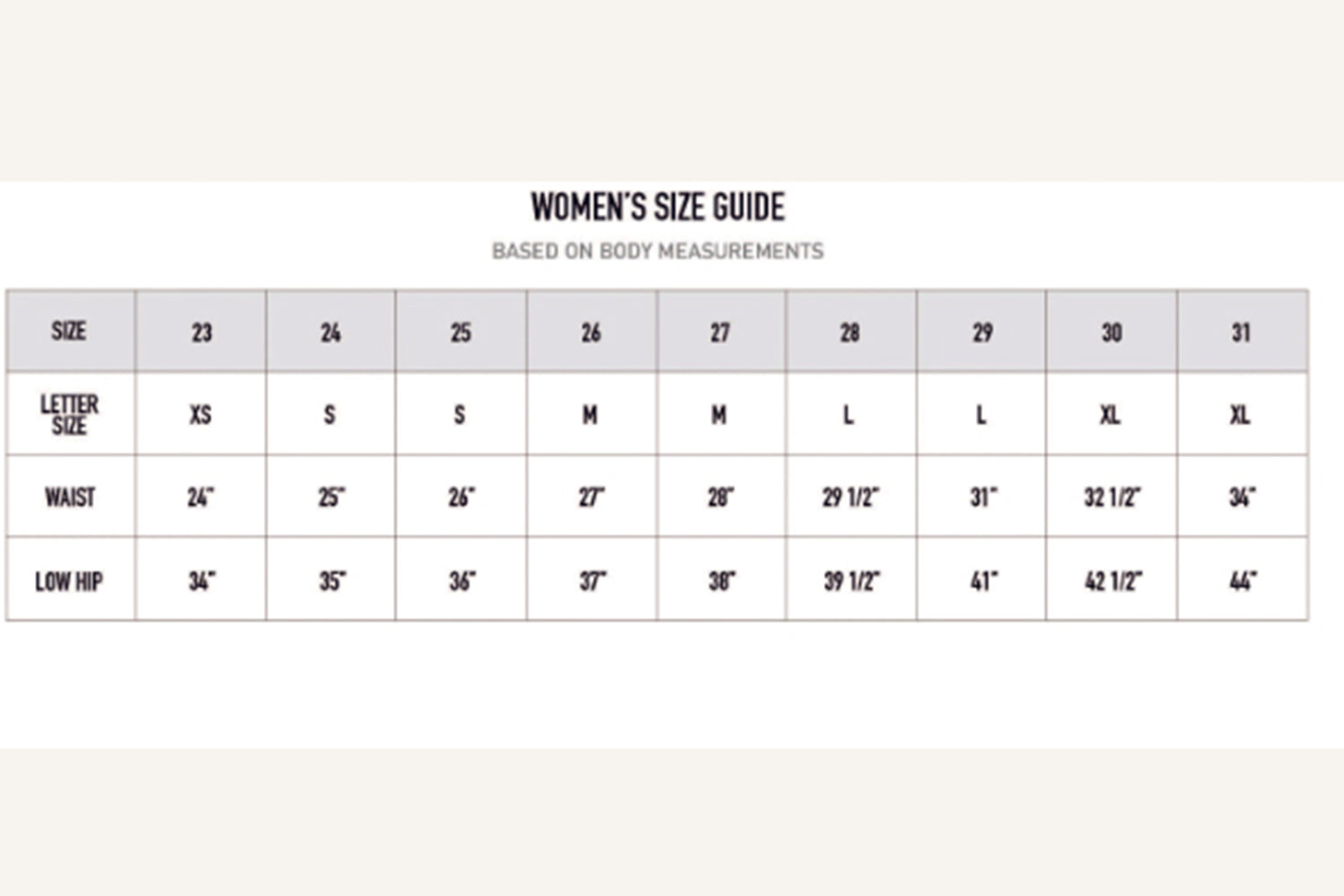Click the 44" low hip cell
This screenshot has height=896, width=1344.
[1242, 582]
